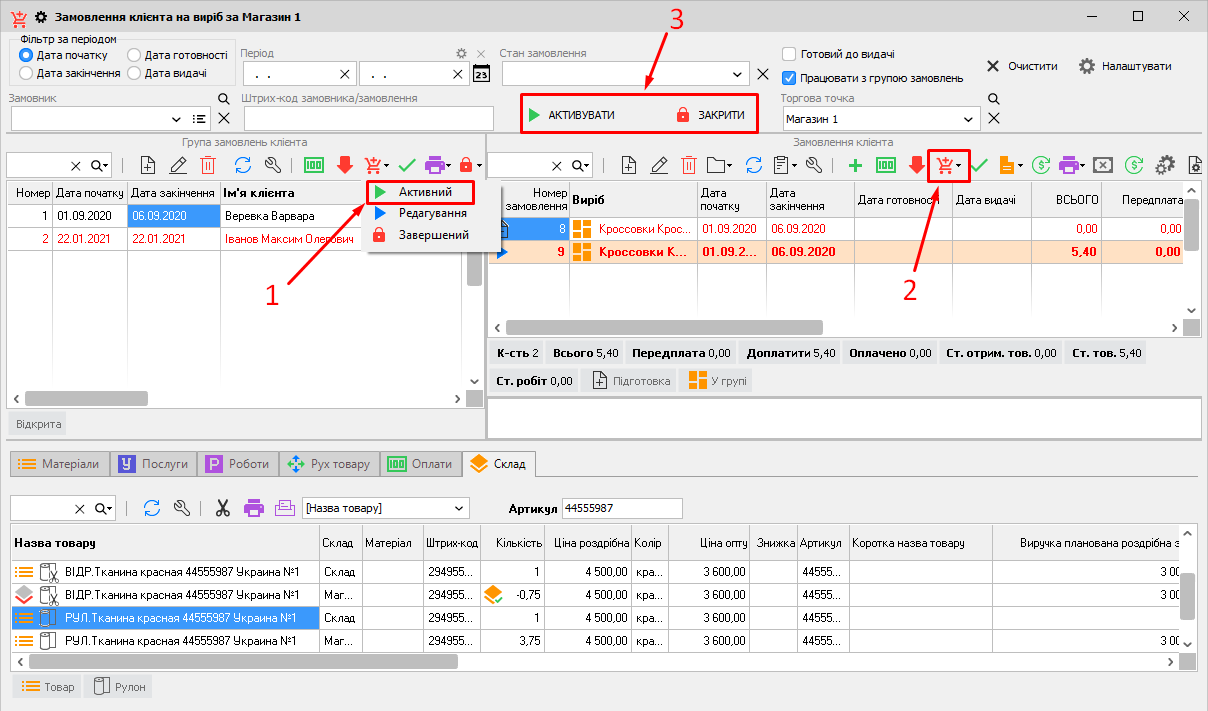This screenshot has height=711, width=1208.
Task: Enable the 'Готовий до видачі' checkbox
Action: pyautogui.click(x=789, y=54)
